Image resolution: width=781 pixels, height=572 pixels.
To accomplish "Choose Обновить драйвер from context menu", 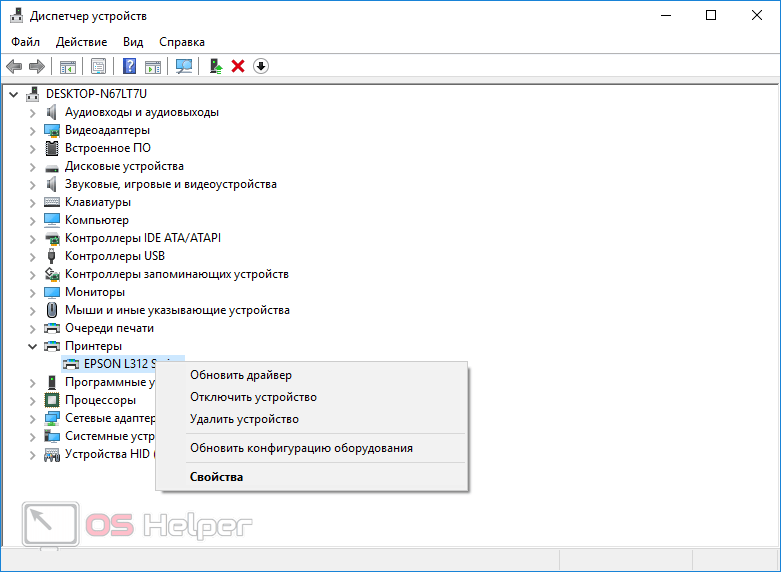I will tap(312, 375).
